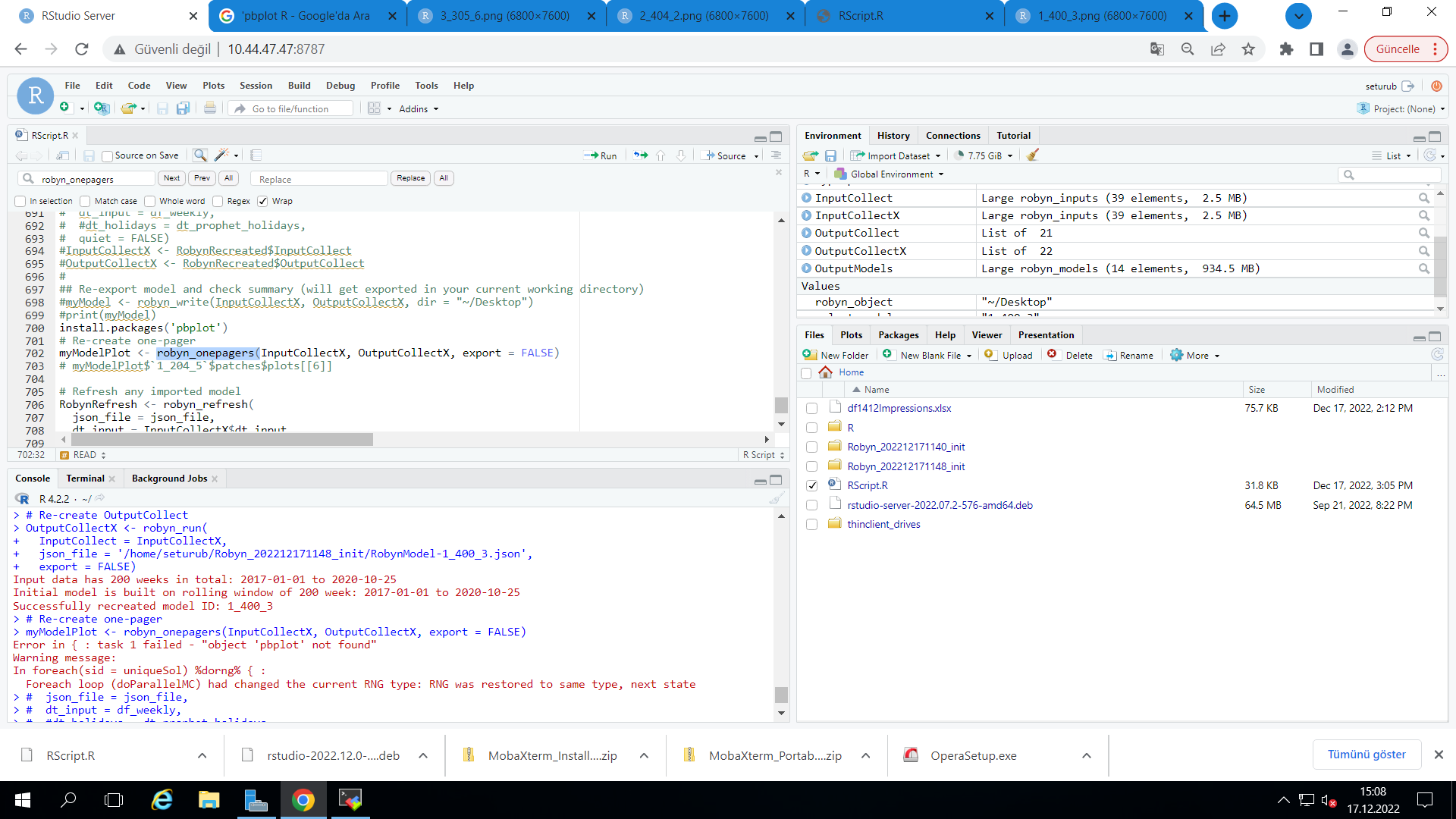Open the More menu in Files pane
This screenshot has height=819, width=1456.
coord(1194,355)
